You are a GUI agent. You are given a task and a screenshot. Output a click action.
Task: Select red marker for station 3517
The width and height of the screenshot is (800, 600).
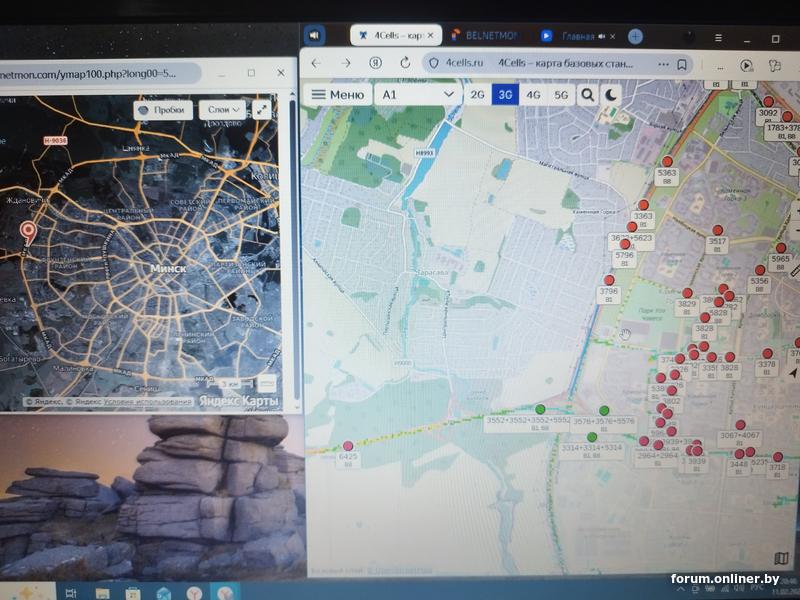pyautogui.click(x=717, y=230)
